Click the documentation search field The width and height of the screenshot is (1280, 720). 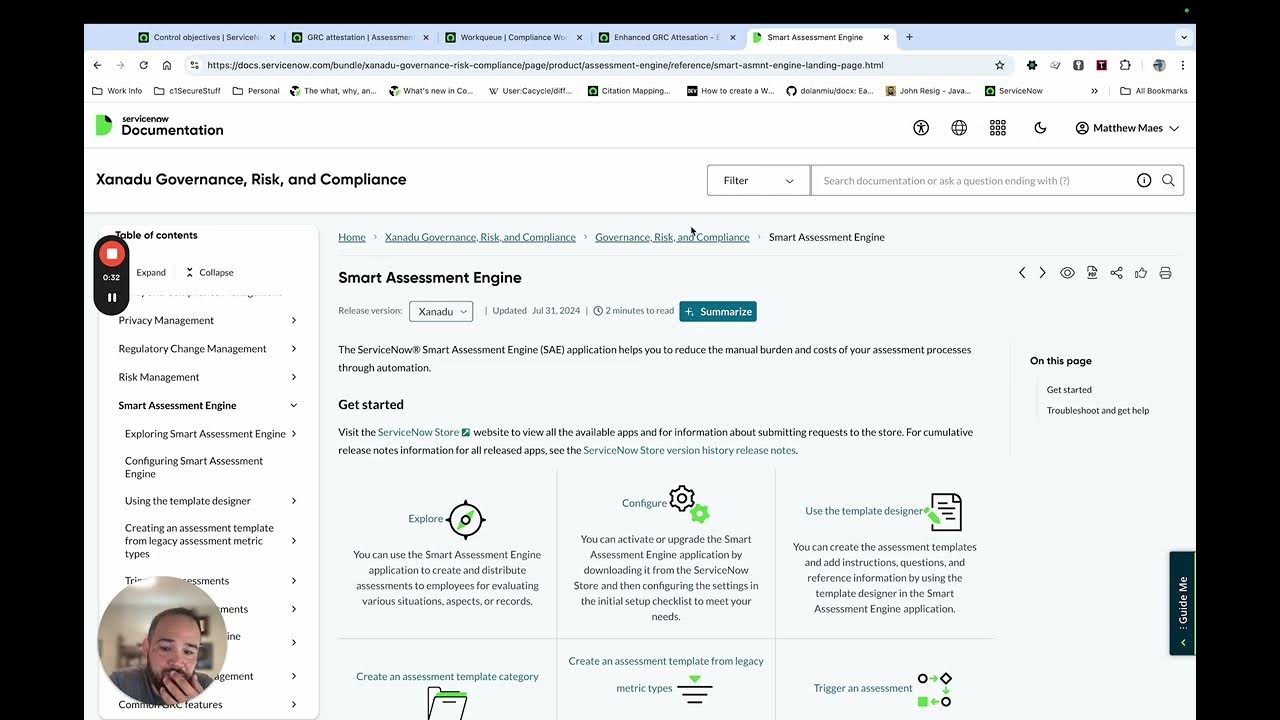click(x=975, y=180)
